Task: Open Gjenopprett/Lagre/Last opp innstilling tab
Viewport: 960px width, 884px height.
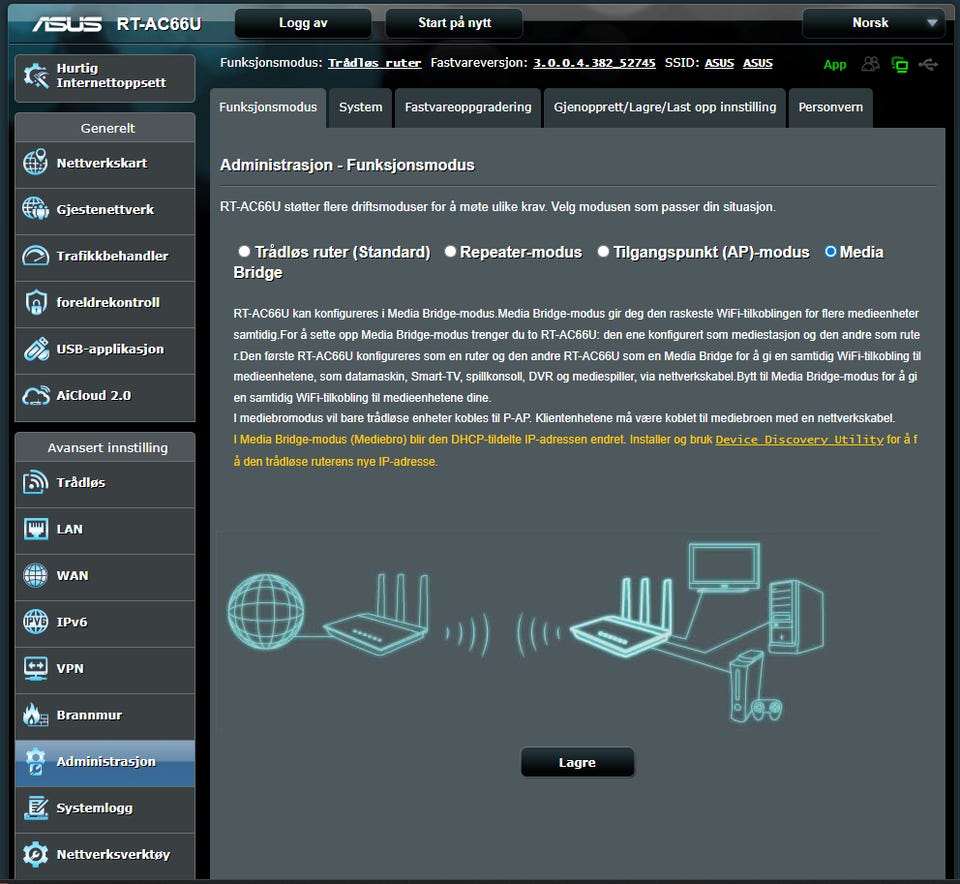Action: click(665, 107)
